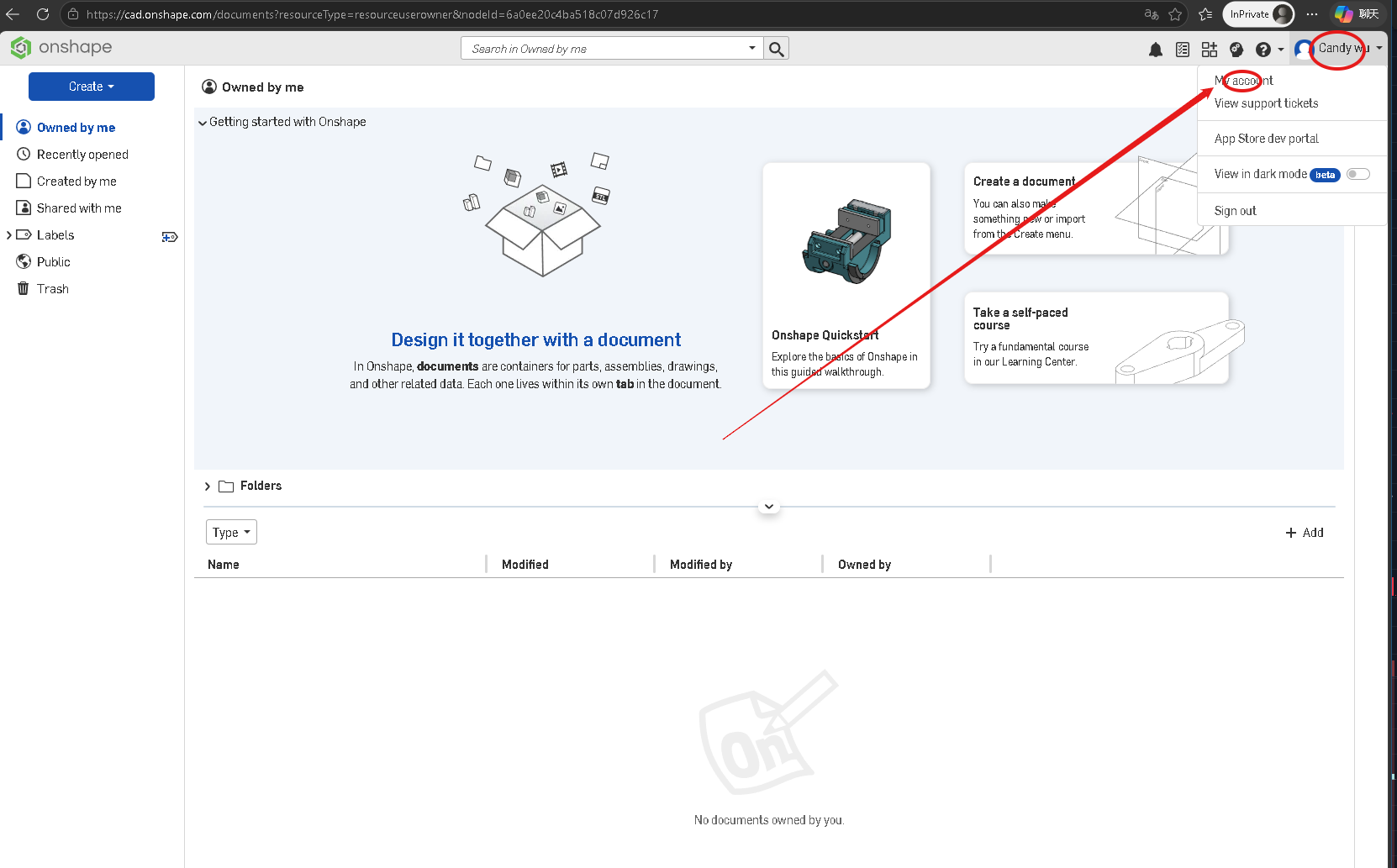Image resolution: width=1397 pixels, height=868 pixels.
Task: Click the translate page icon in address bar
Action: pos(1152,14)
